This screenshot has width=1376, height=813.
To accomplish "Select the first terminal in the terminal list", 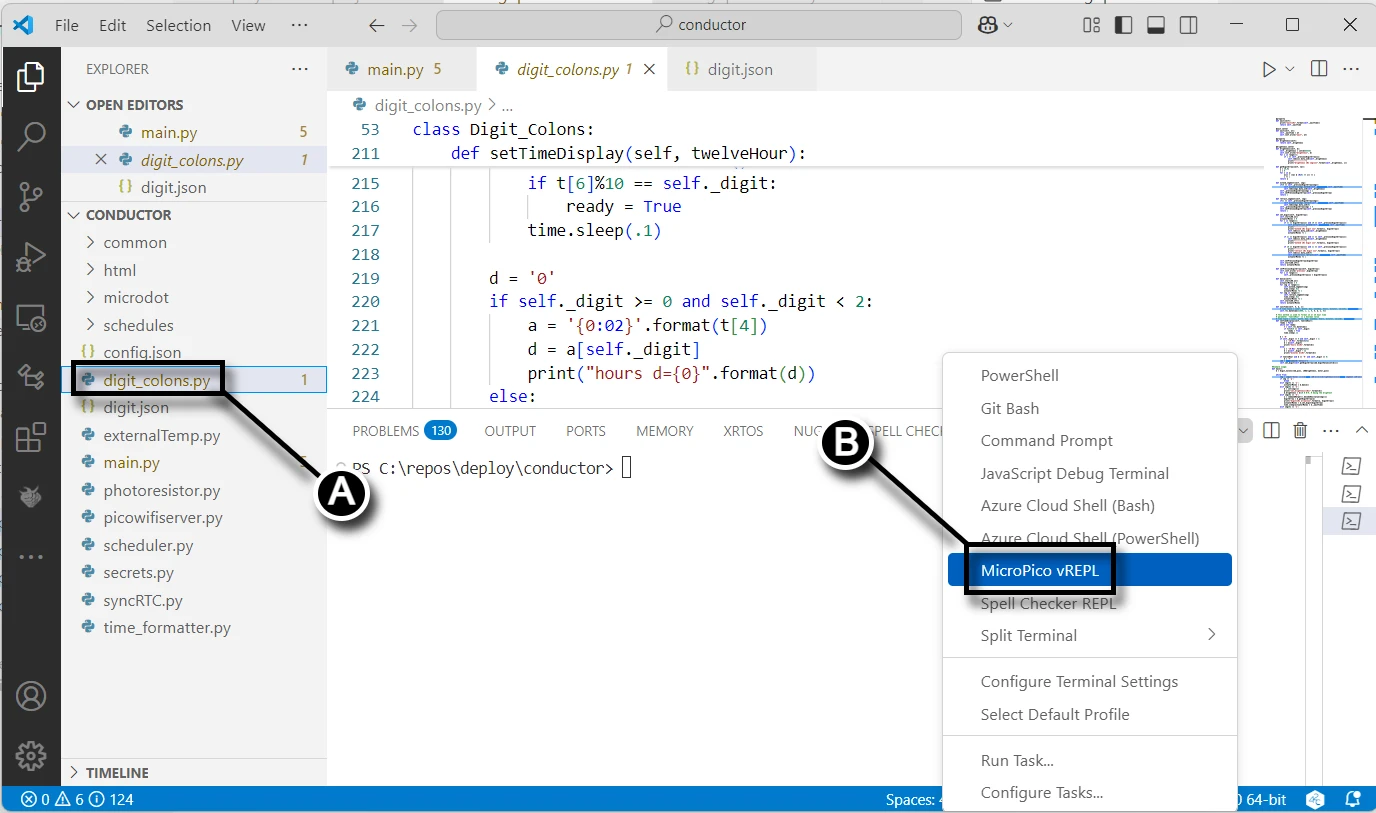I will pos(1350,466).
